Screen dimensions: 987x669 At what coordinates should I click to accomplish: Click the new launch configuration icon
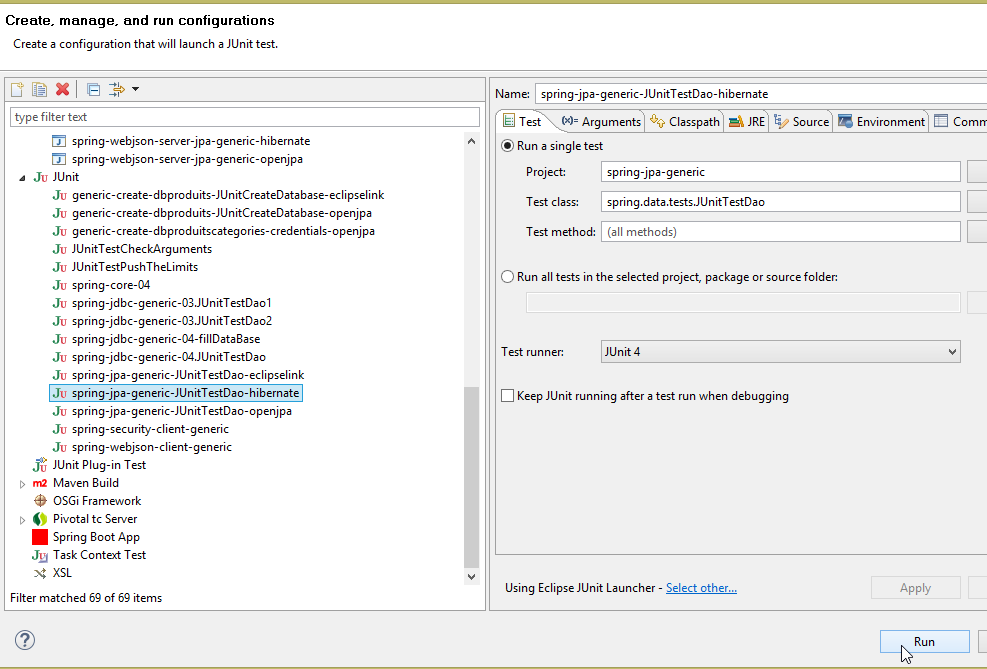tap(17, 90)
